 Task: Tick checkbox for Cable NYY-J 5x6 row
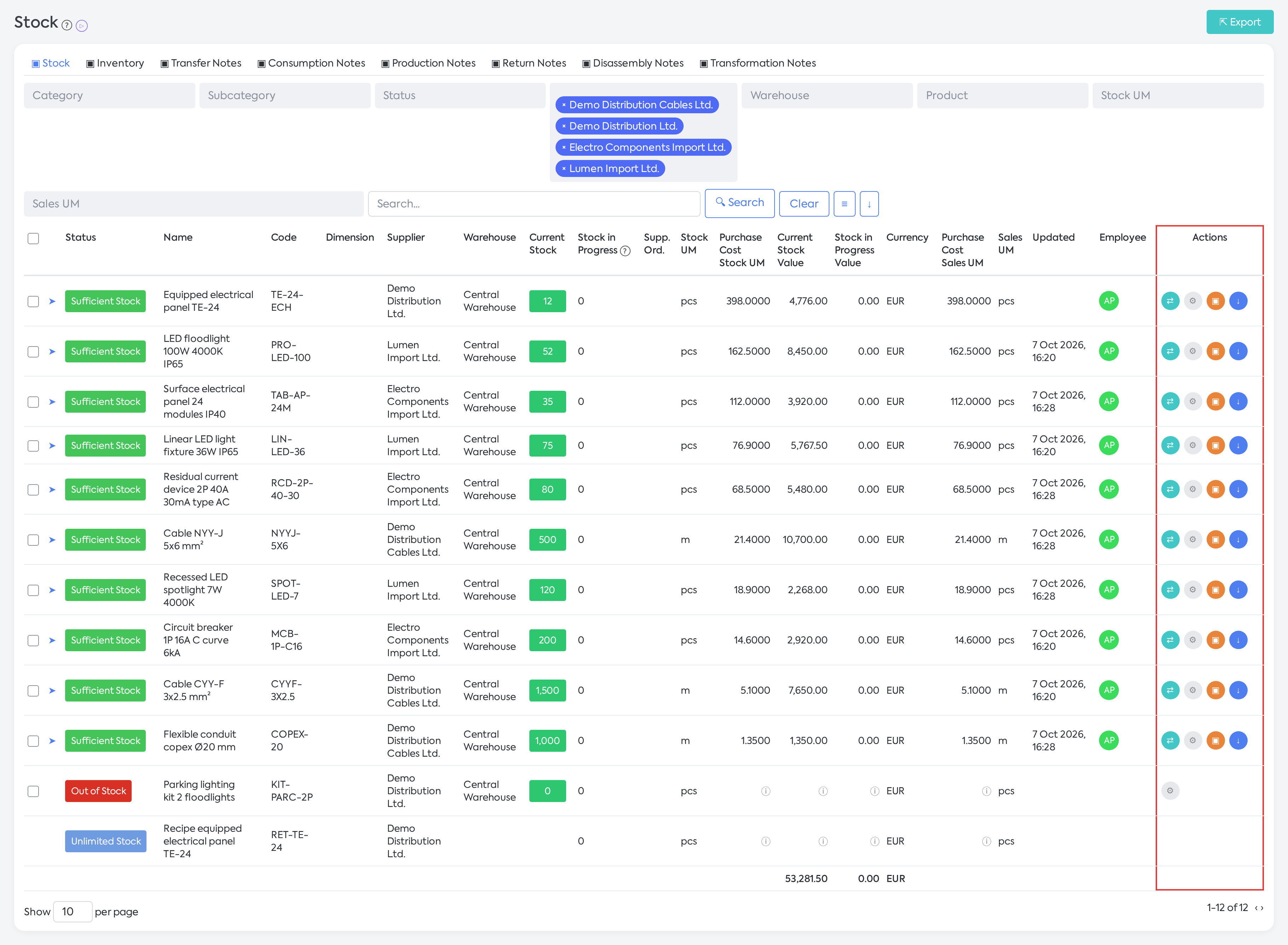33,540
